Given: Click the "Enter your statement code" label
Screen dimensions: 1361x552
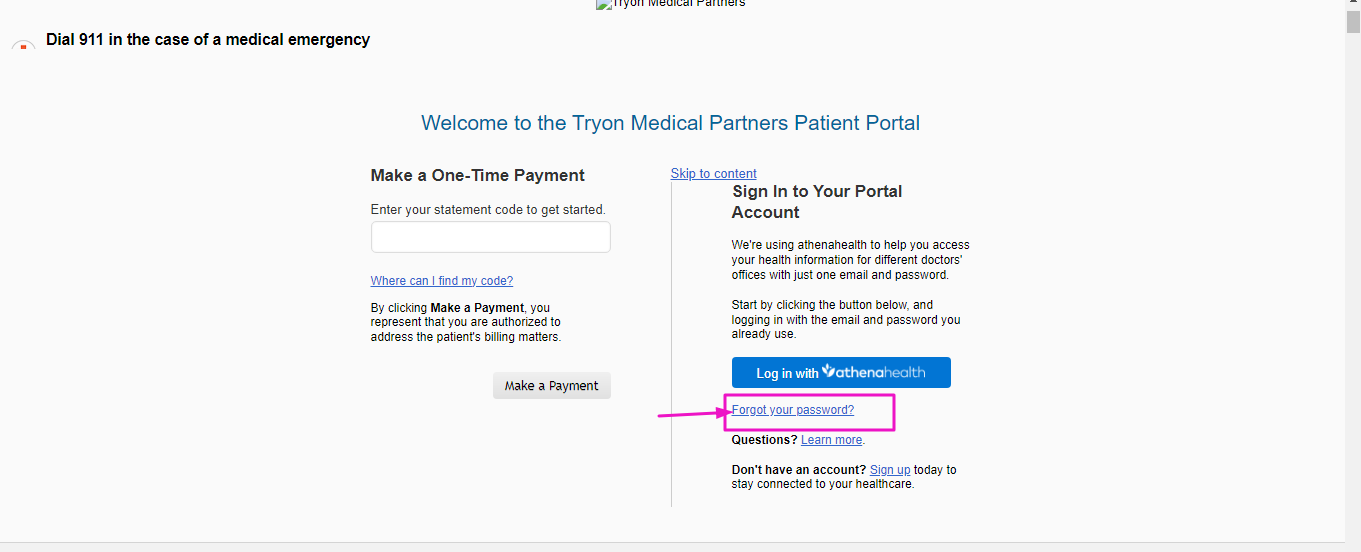Looking at the screenshot, I should pos(488,210).
